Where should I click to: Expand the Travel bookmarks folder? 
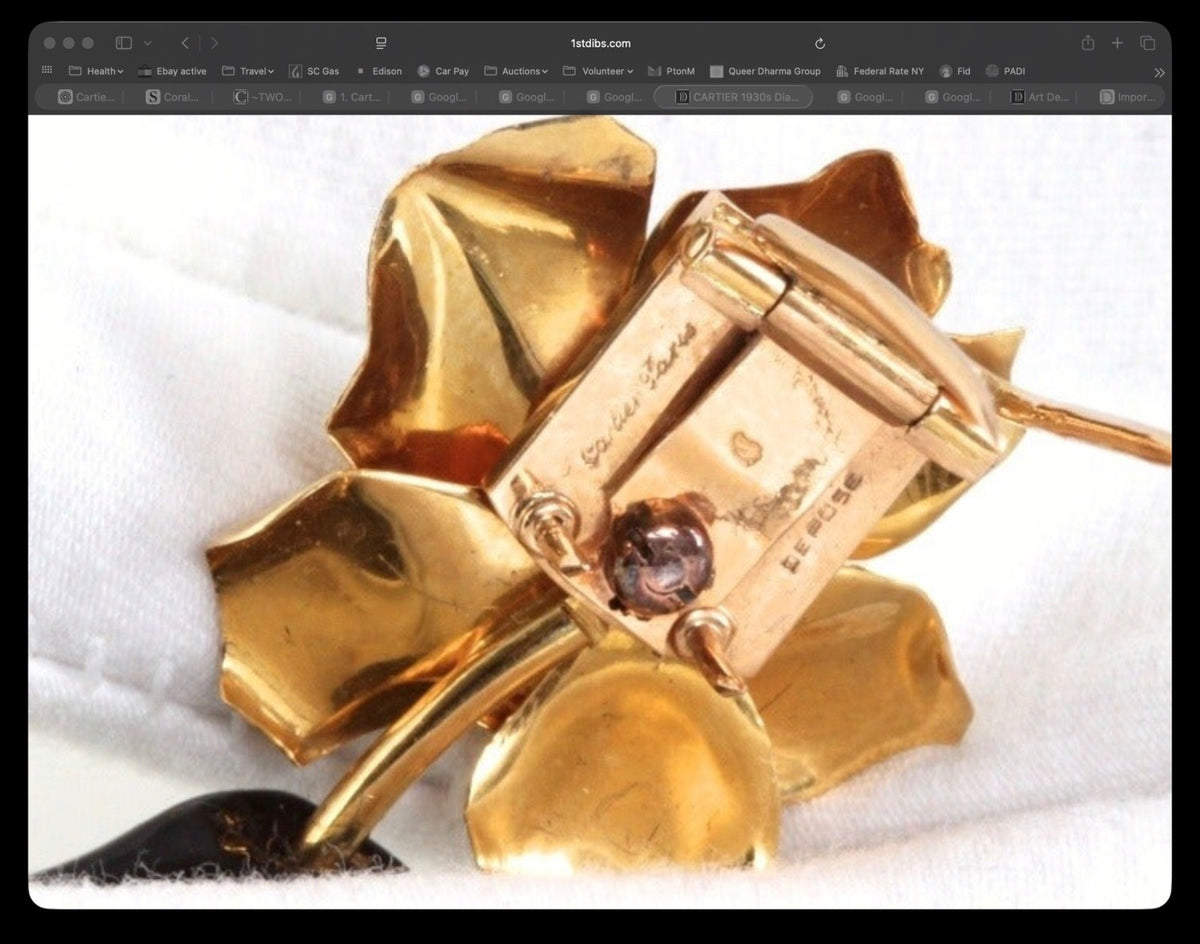[x=248, y=71]
